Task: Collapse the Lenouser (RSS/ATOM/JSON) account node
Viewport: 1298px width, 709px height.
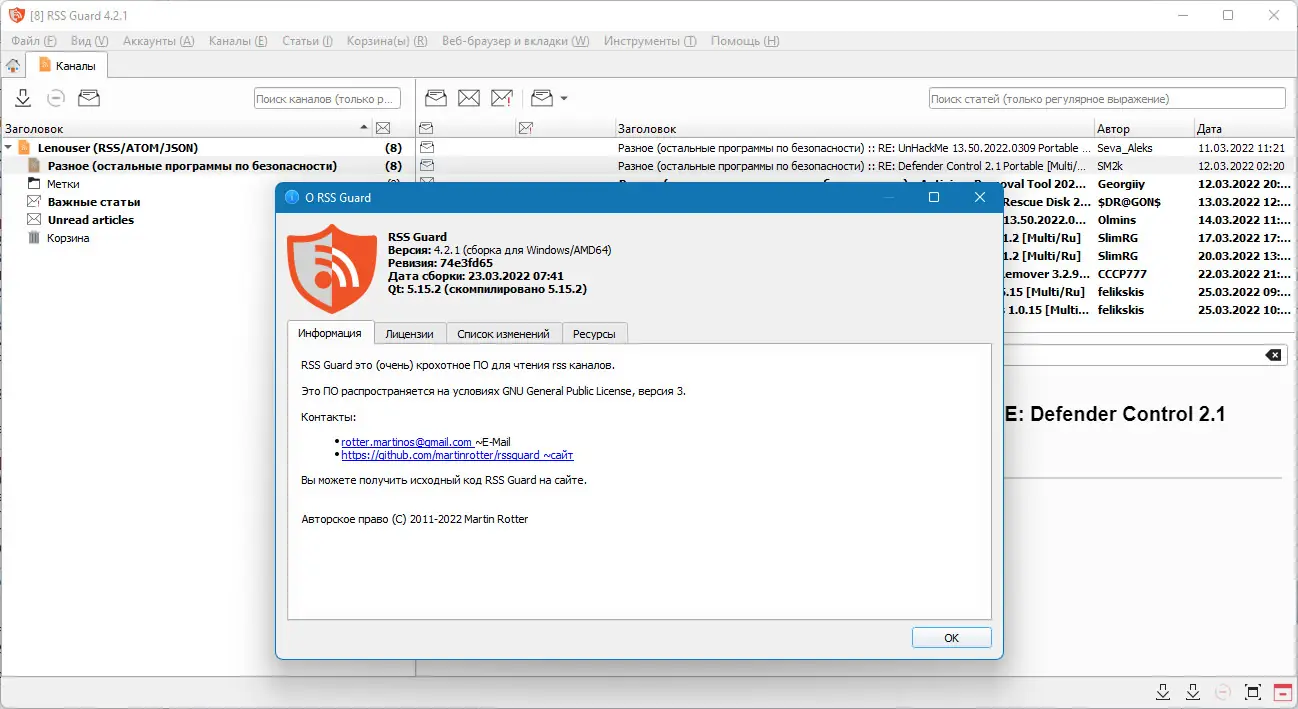Action: click(9, 148)
